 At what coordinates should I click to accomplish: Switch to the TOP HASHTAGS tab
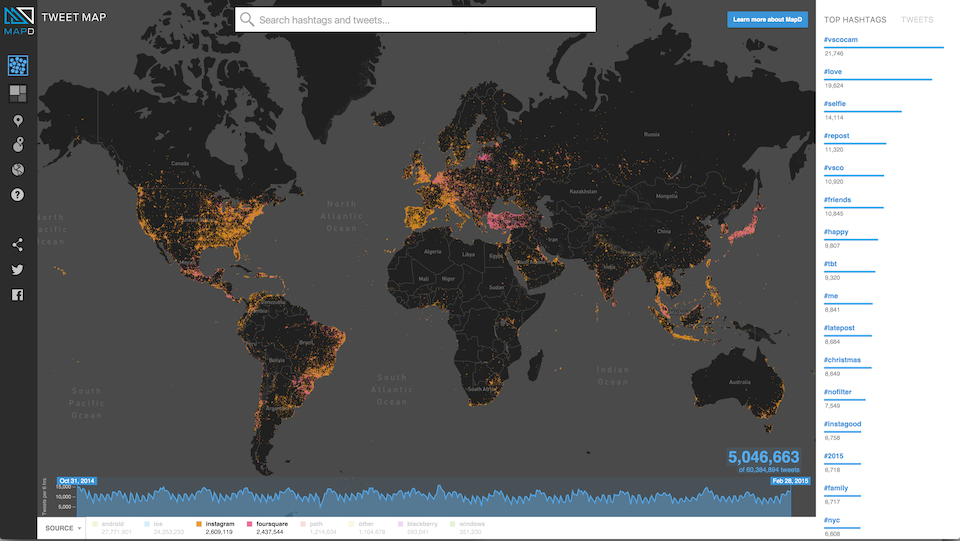(x=855, y=20)
